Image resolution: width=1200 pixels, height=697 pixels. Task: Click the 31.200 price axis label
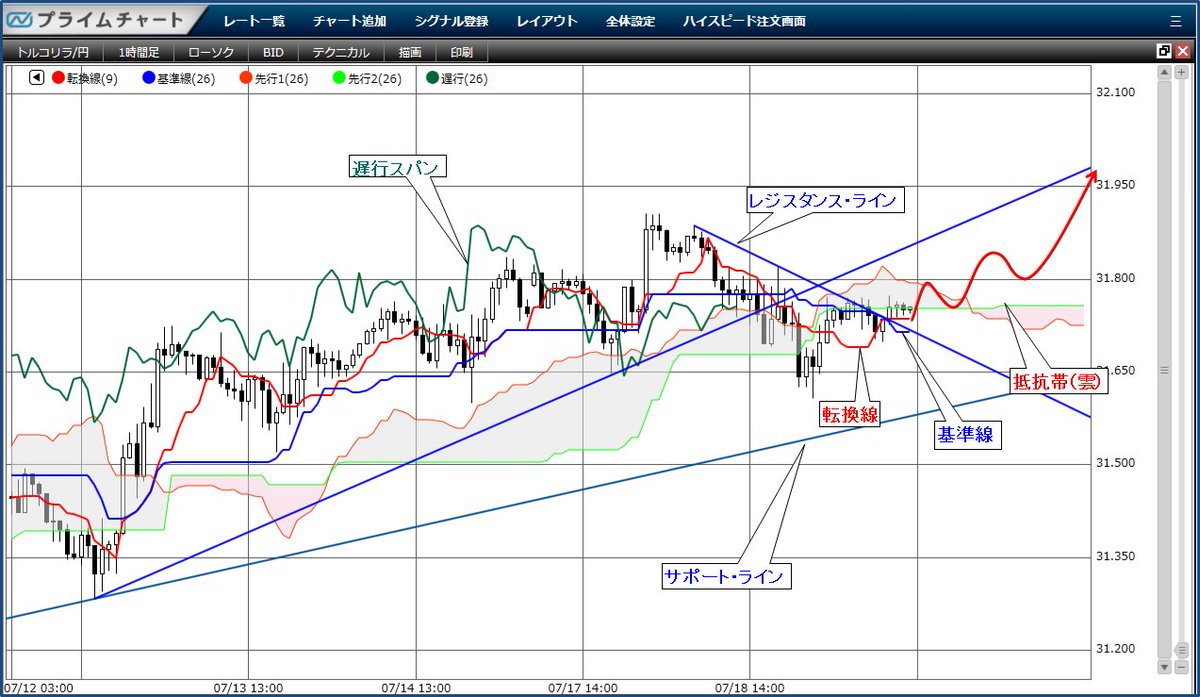coord(1115,649)
